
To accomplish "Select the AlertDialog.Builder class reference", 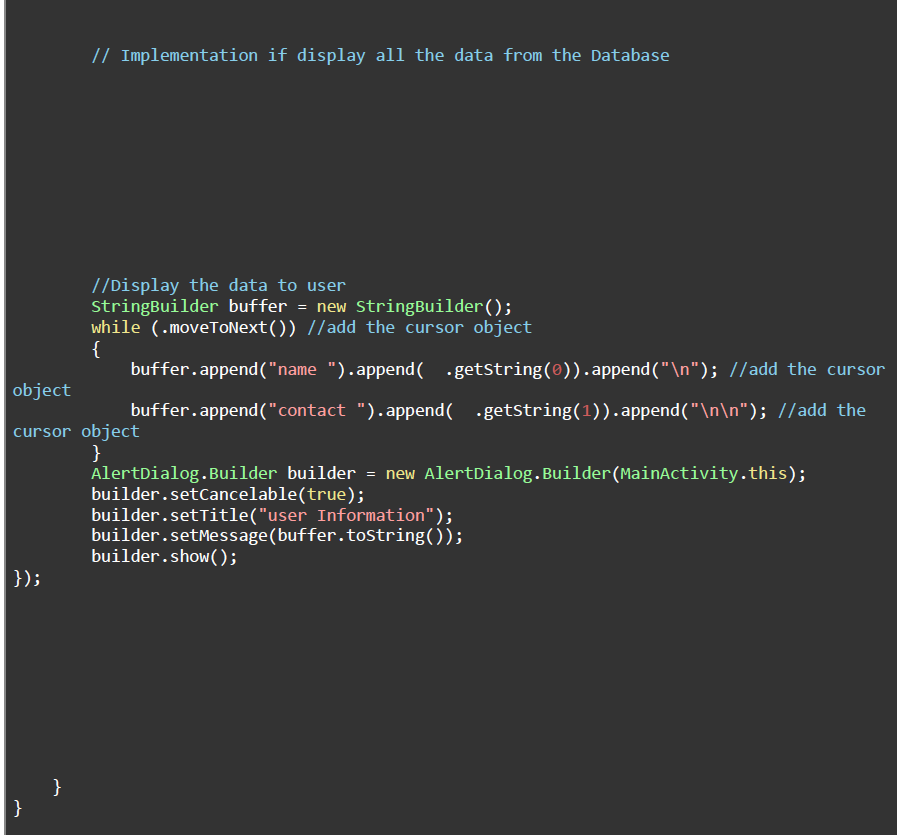I will [x=183, y=473].
